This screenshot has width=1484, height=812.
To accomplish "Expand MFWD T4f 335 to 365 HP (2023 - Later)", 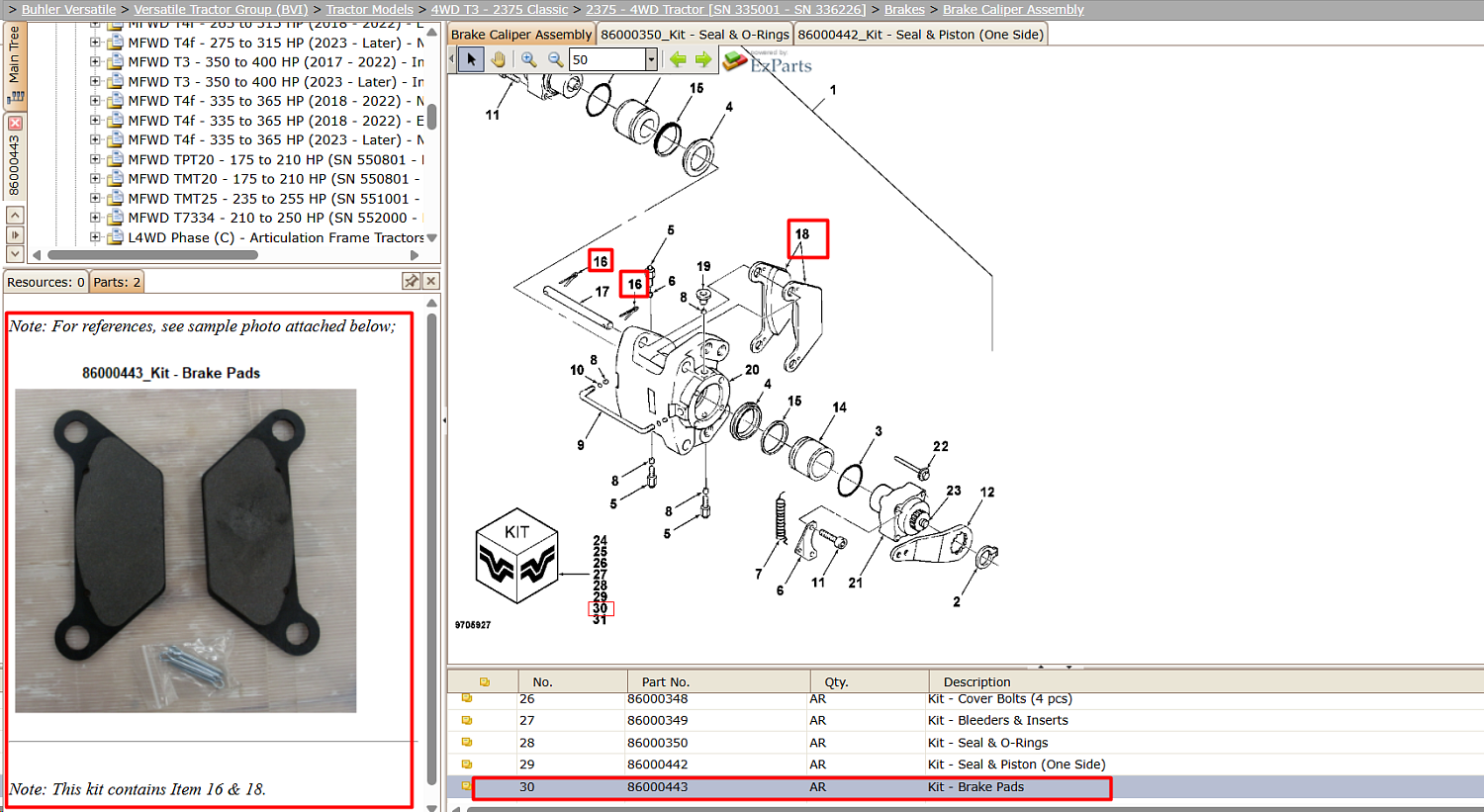I will pos(95,139).
